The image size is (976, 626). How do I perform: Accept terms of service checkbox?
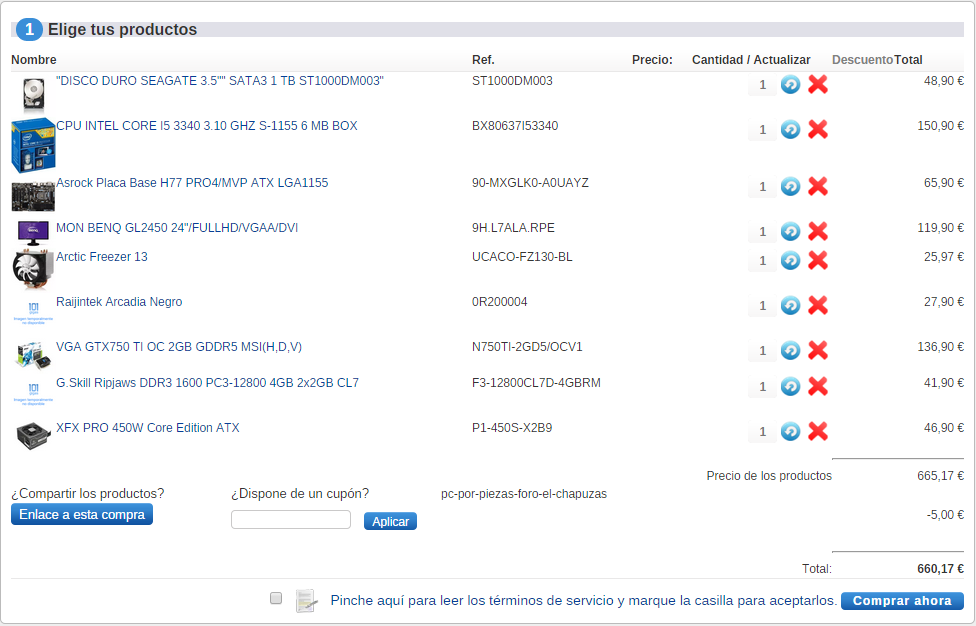point(276,598)
